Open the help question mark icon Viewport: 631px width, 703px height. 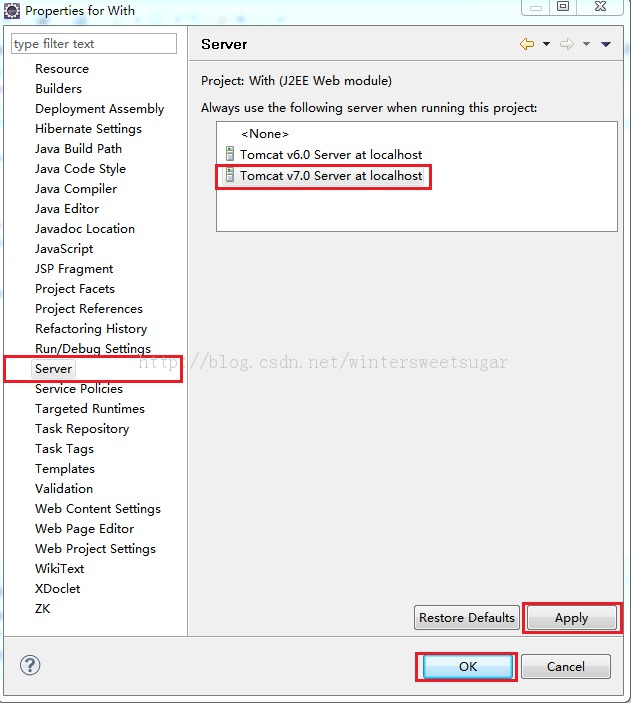[x=30, y=665]
